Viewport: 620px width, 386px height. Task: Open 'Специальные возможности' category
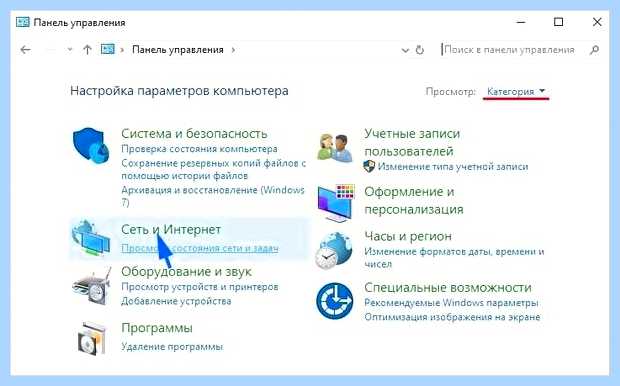coord(448,288)
